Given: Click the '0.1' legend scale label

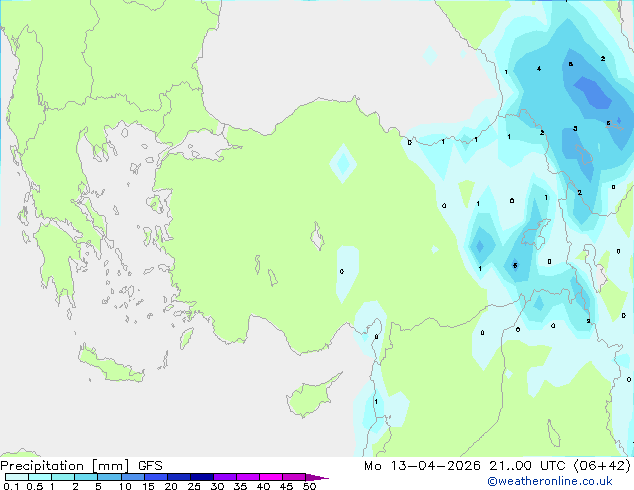Looking at the screenshot, I should click(11, 486).
